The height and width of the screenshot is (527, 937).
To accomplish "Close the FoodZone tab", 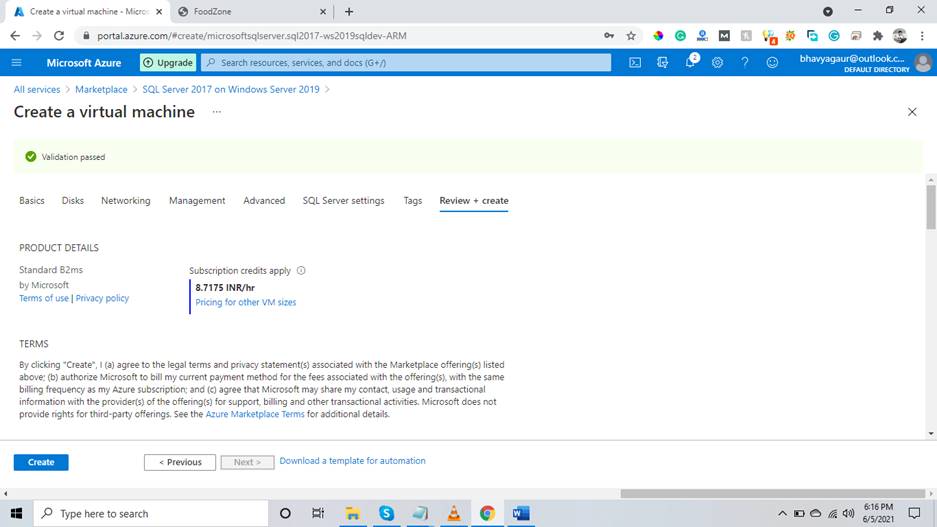I will (323, 11).
